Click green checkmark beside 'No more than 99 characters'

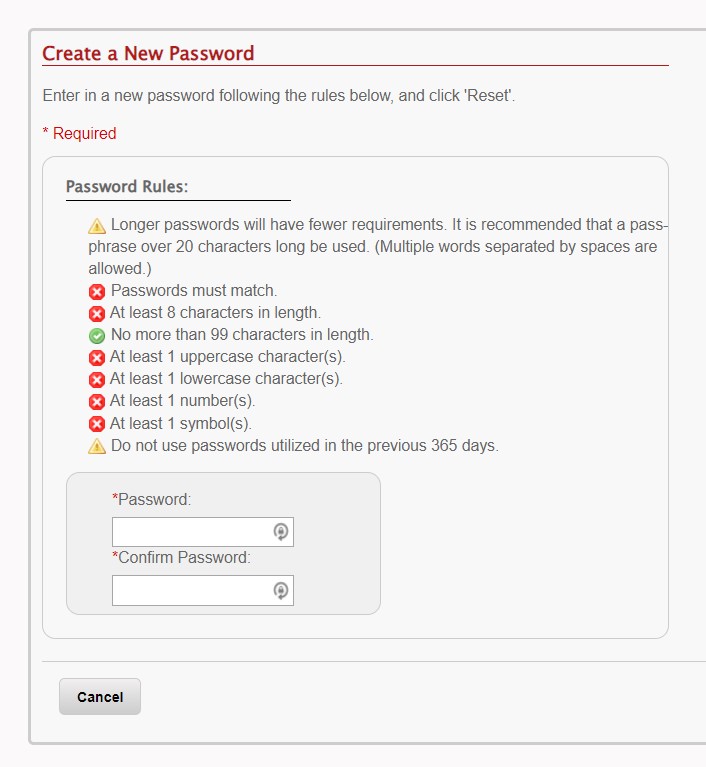tap(97, 335)
